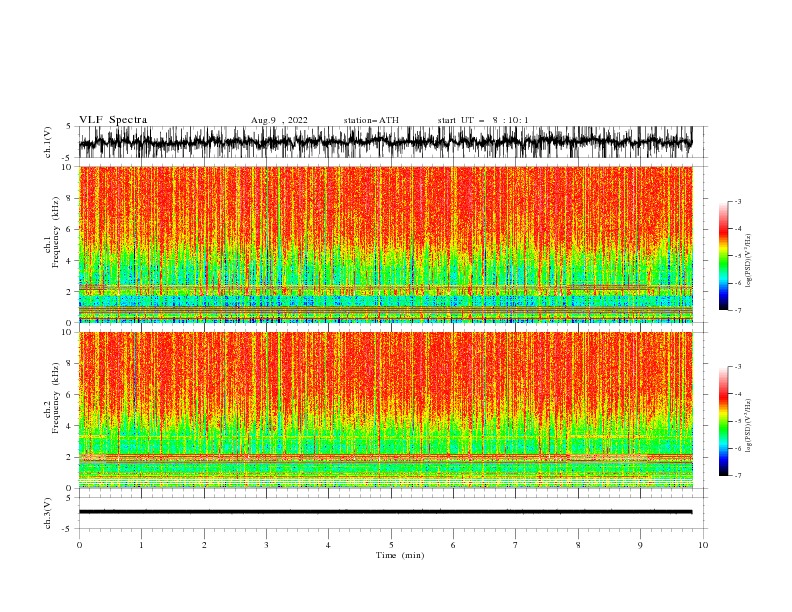This screenshot has width=792, height=612.
Task: Click time axis tick label "7"
Action: click(516, 545)
